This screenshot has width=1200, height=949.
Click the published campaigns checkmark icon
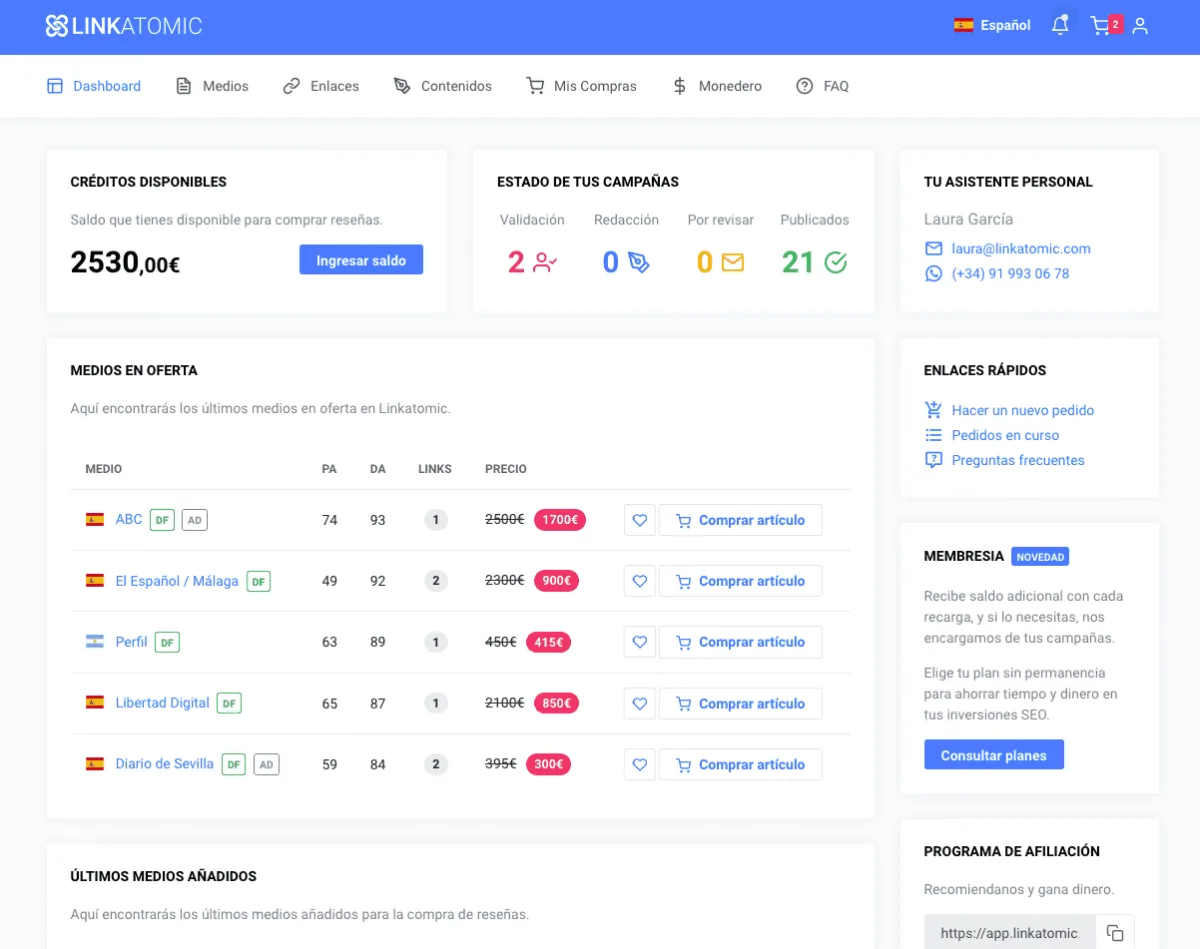point(835,262)
